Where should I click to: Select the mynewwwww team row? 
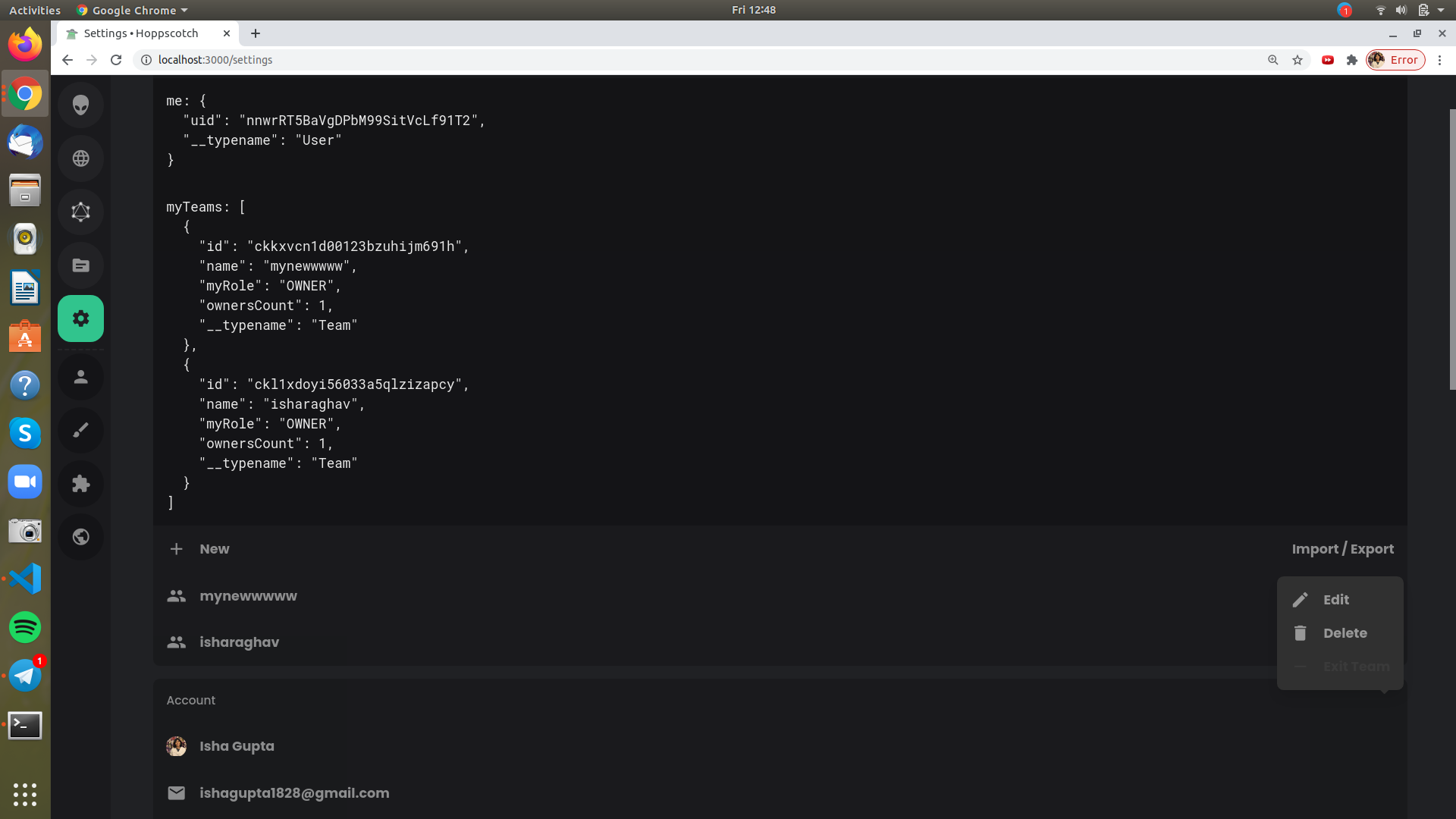[248, 596]
